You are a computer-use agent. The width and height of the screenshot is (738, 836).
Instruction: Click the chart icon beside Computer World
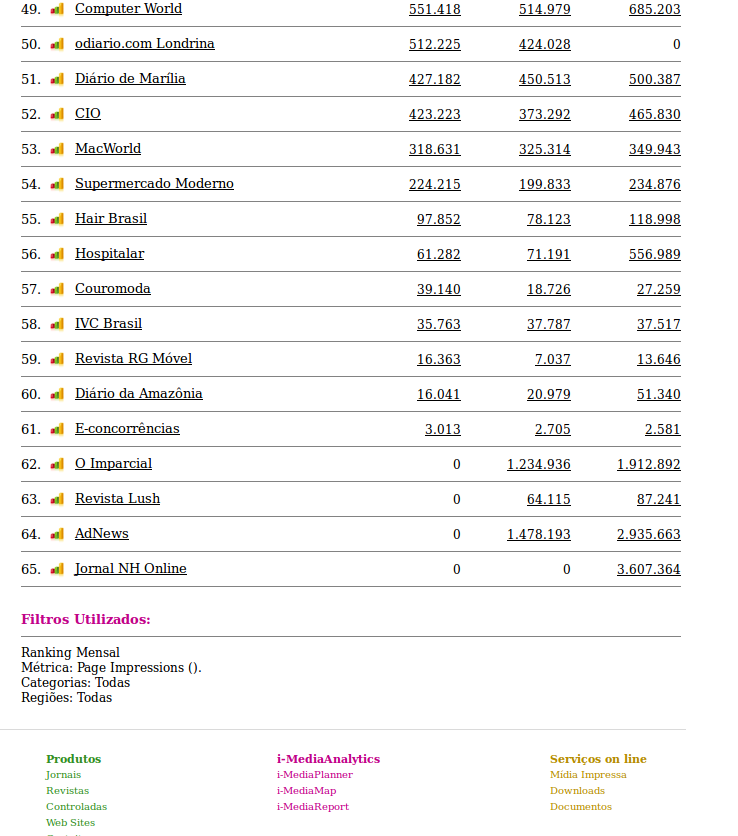[x=57, y=9]
